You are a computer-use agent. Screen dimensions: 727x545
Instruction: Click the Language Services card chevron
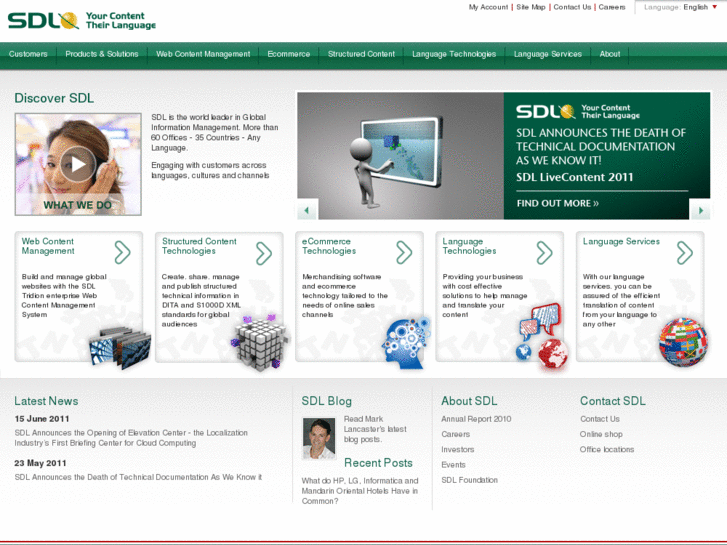point(684,253)
